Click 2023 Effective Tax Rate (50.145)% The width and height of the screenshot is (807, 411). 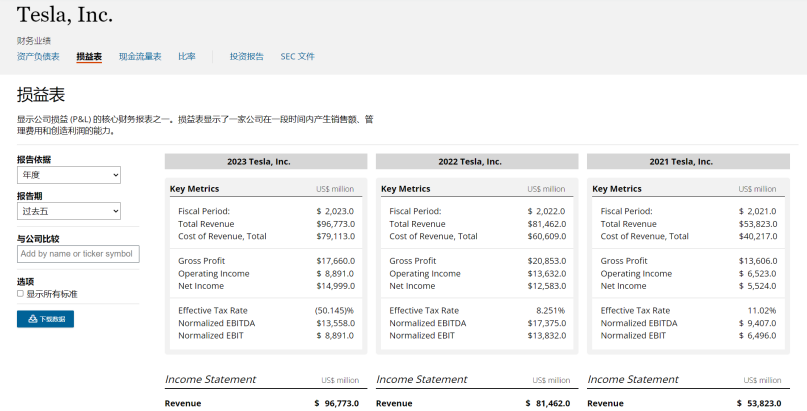click(335, 310)
